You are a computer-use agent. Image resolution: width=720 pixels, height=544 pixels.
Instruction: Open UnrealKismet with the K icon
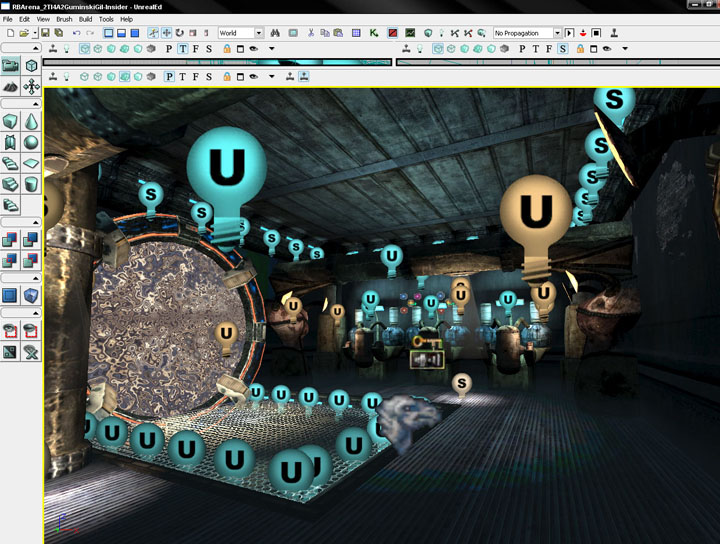(x=374, y=33)
